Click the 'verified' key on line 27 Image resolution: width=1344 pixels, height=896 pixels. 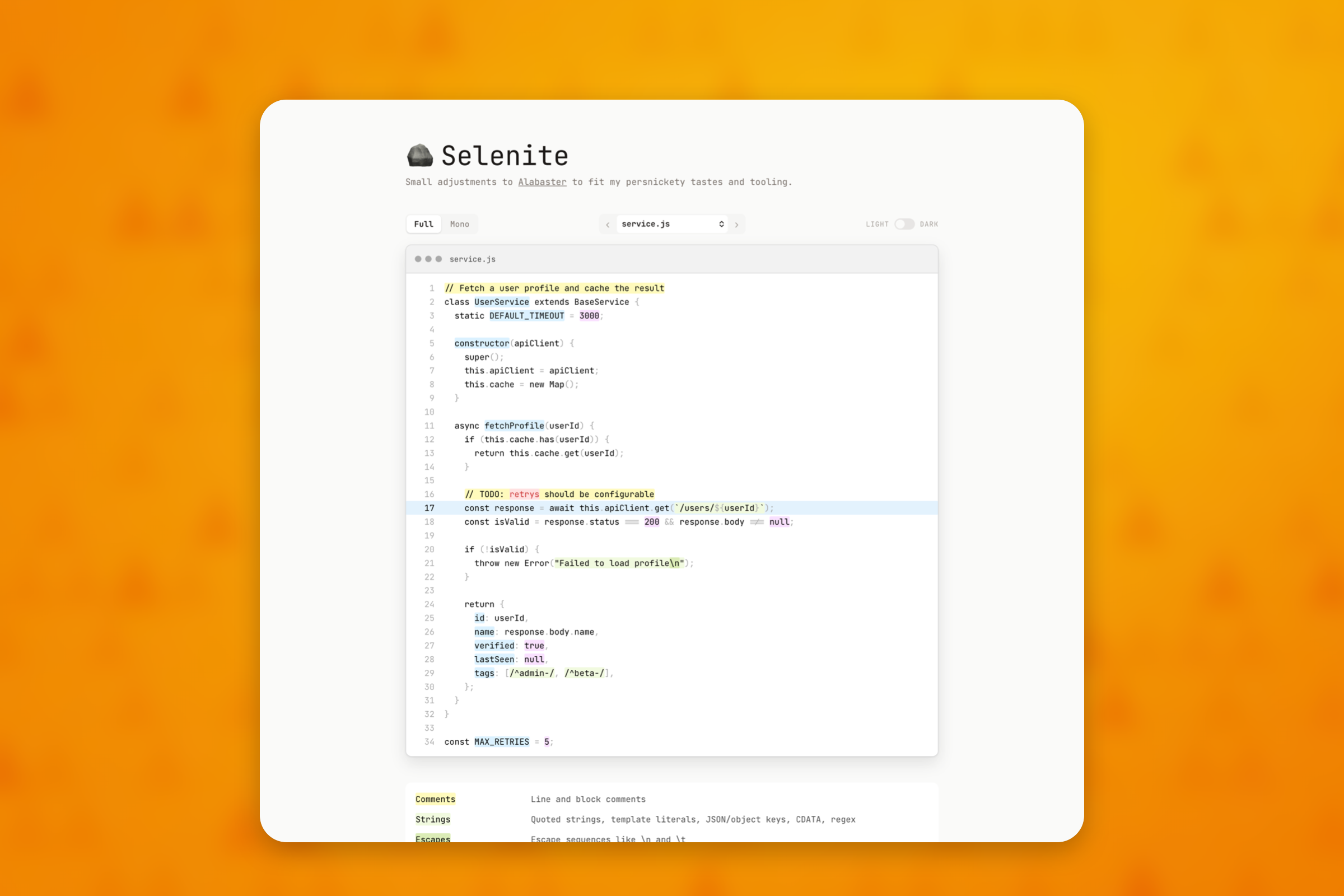pos(494,646)
